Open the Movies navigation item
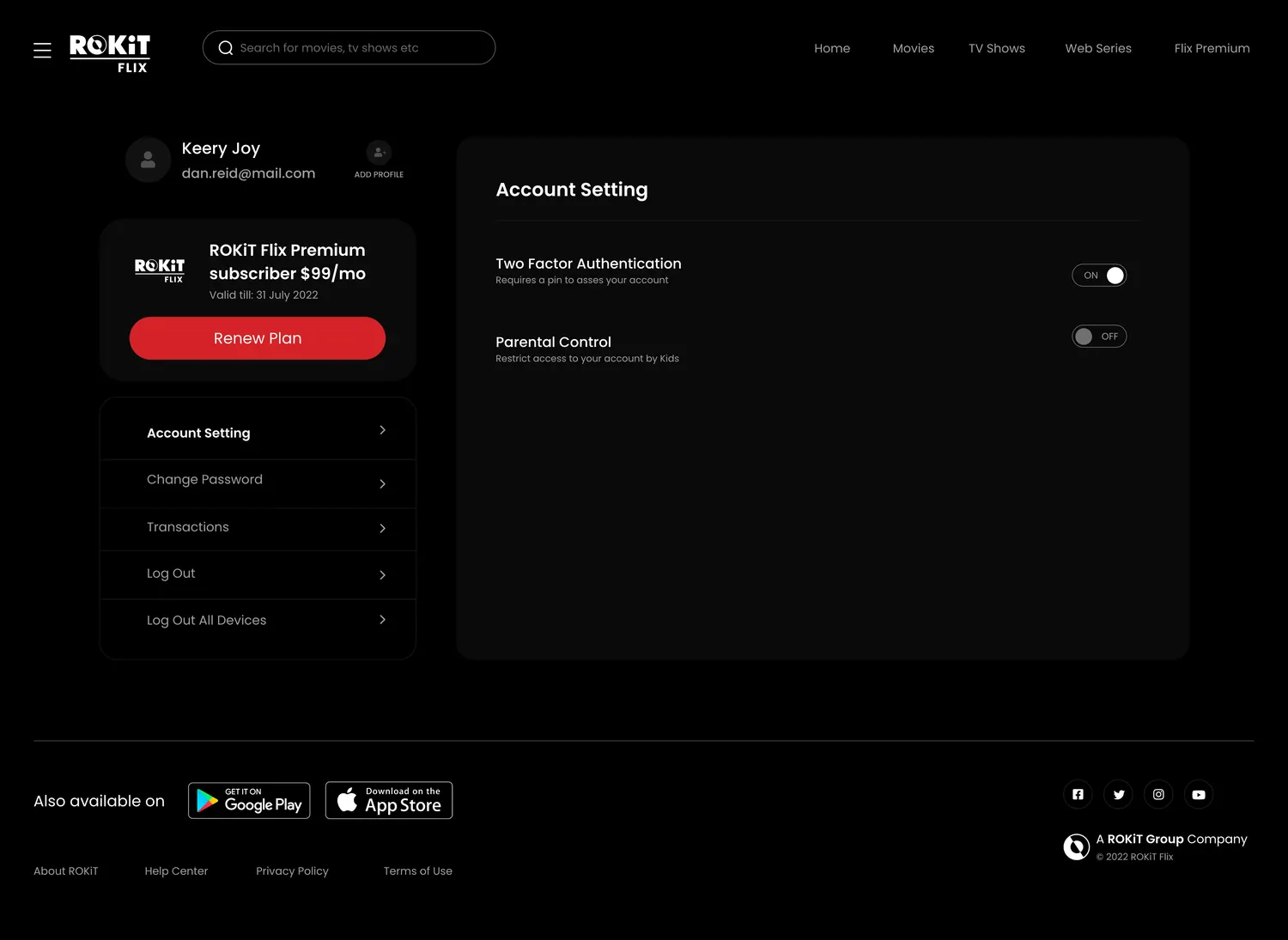The height and width of the screenshot is (940, 1288). click(914, 48)
